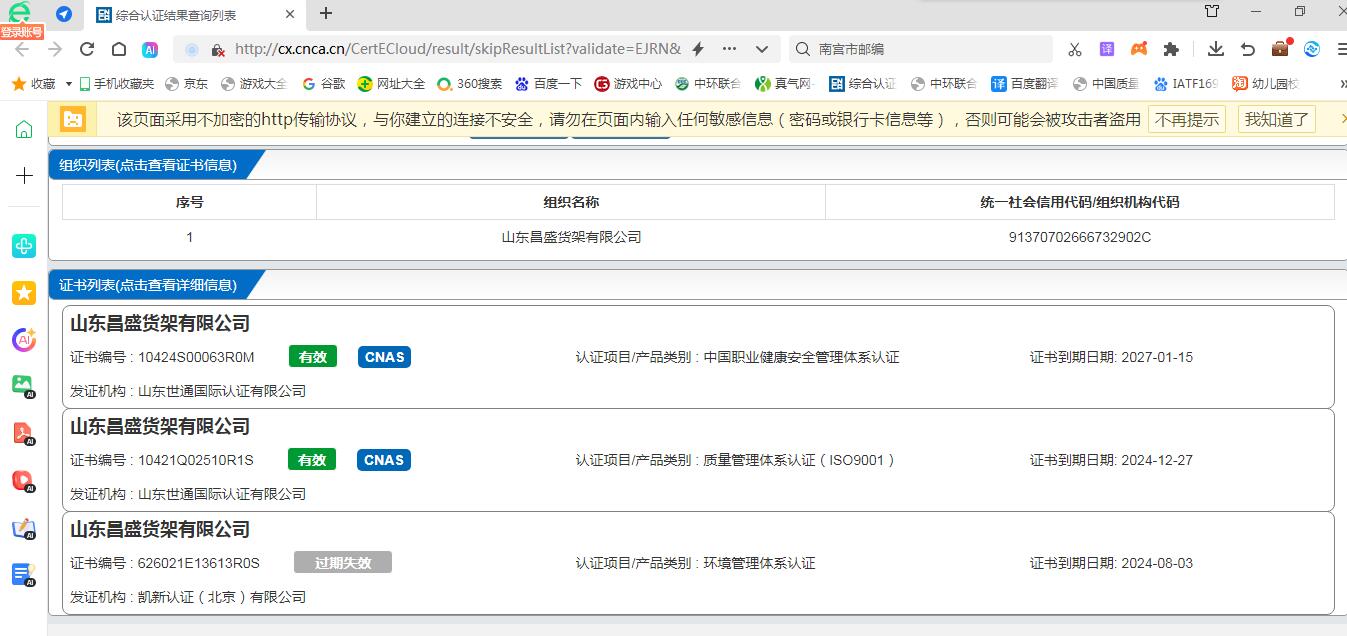Click the 过期失效 status badge
Viewport: 1347px width, 636px height.
343,562
